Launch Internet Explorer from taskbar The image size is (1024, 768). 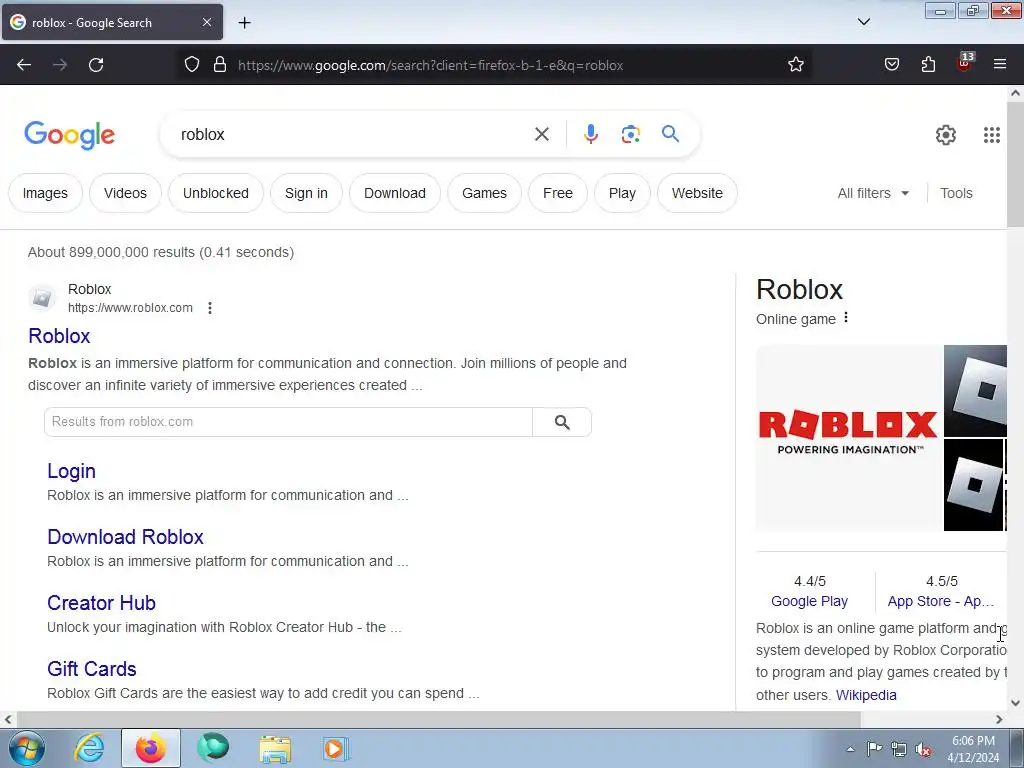(89, 748)
